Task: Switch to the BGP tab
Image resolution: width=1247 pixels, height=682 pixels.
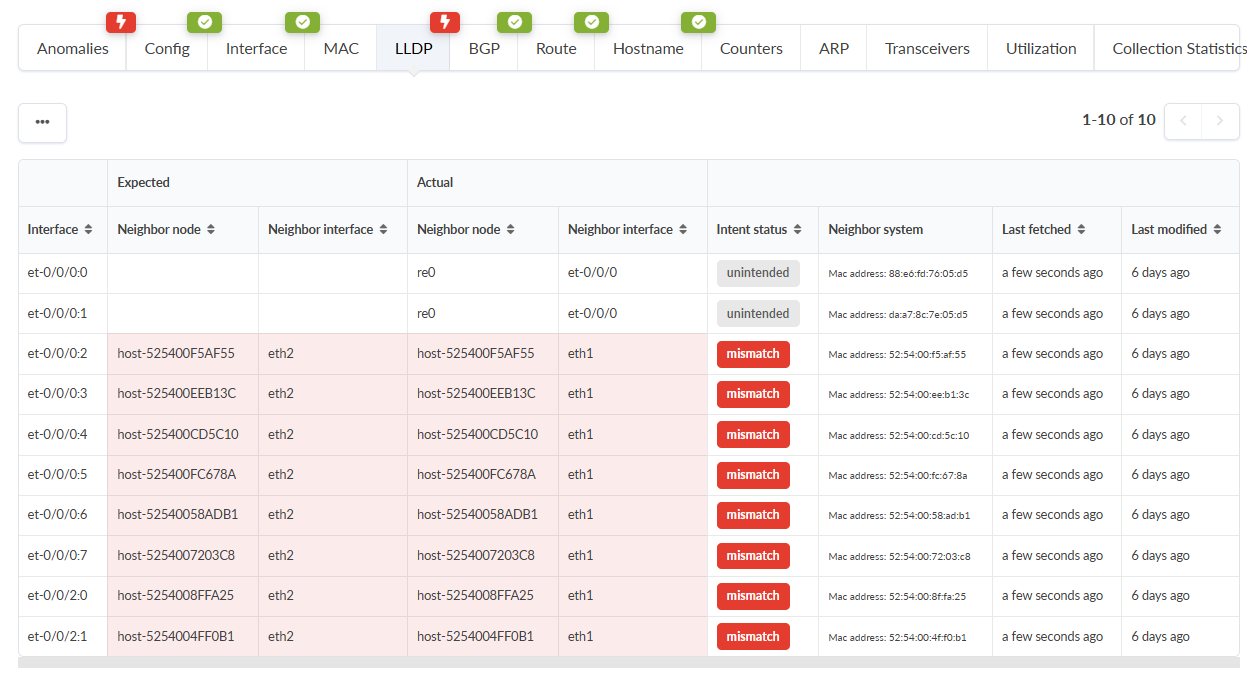Action: [484, 49]
